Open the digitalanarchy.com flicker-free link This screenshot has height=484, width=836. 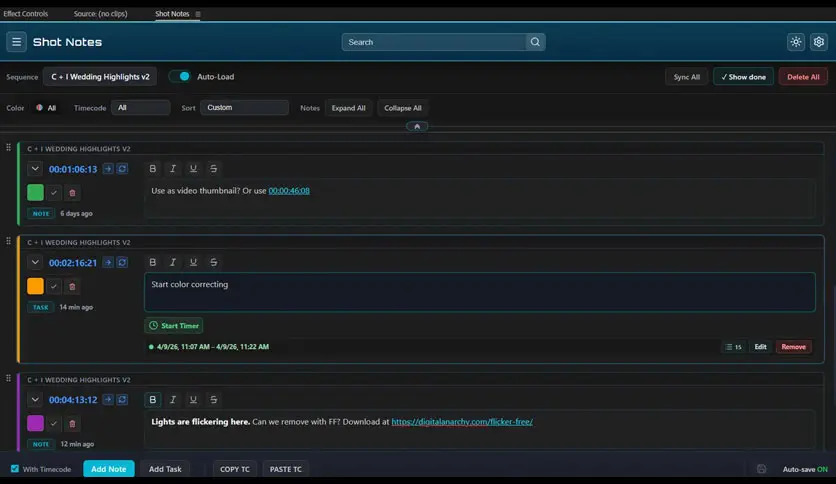point(462,422)
